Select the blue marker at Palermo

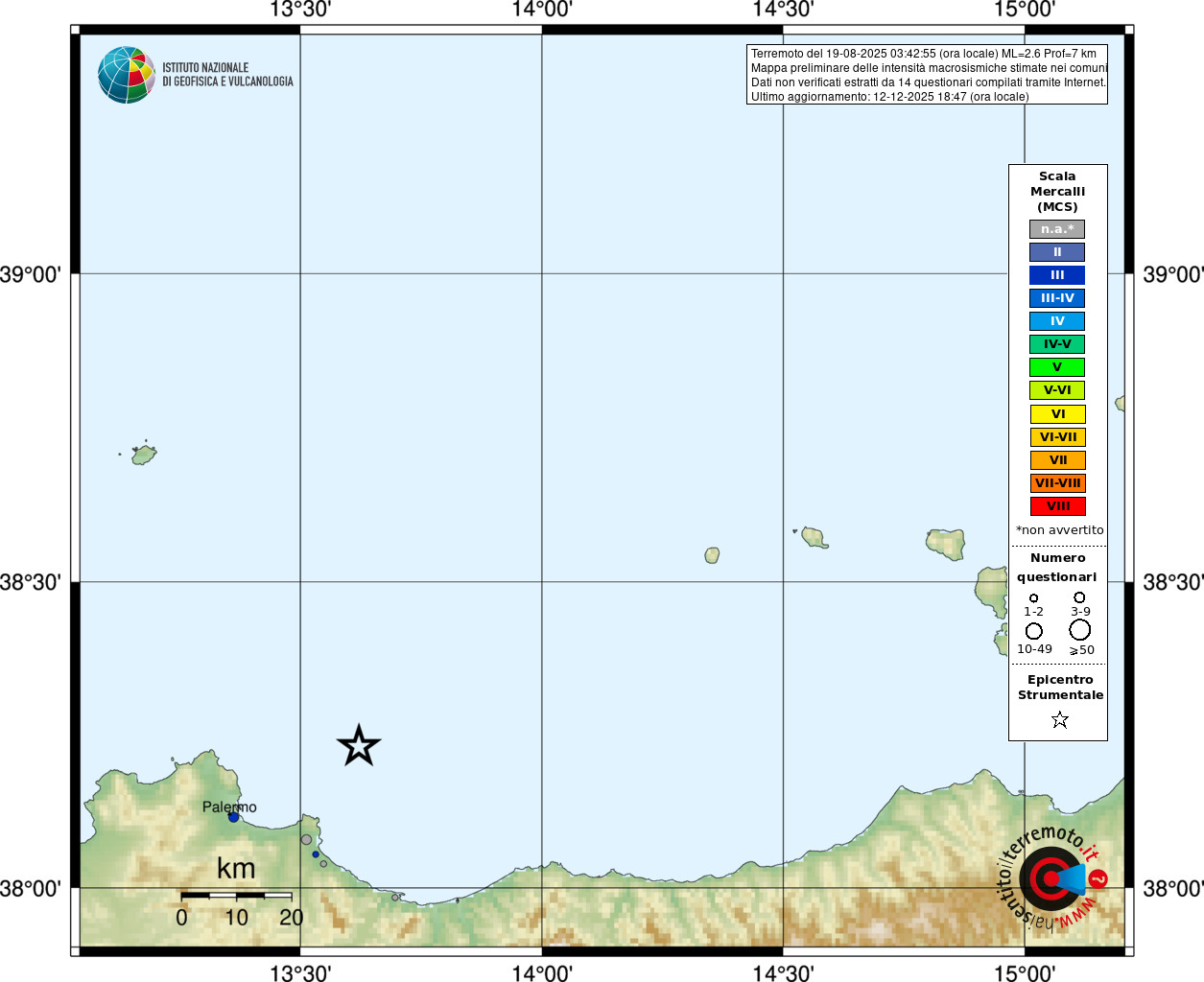pyautogui.click(x=233, y=817)
